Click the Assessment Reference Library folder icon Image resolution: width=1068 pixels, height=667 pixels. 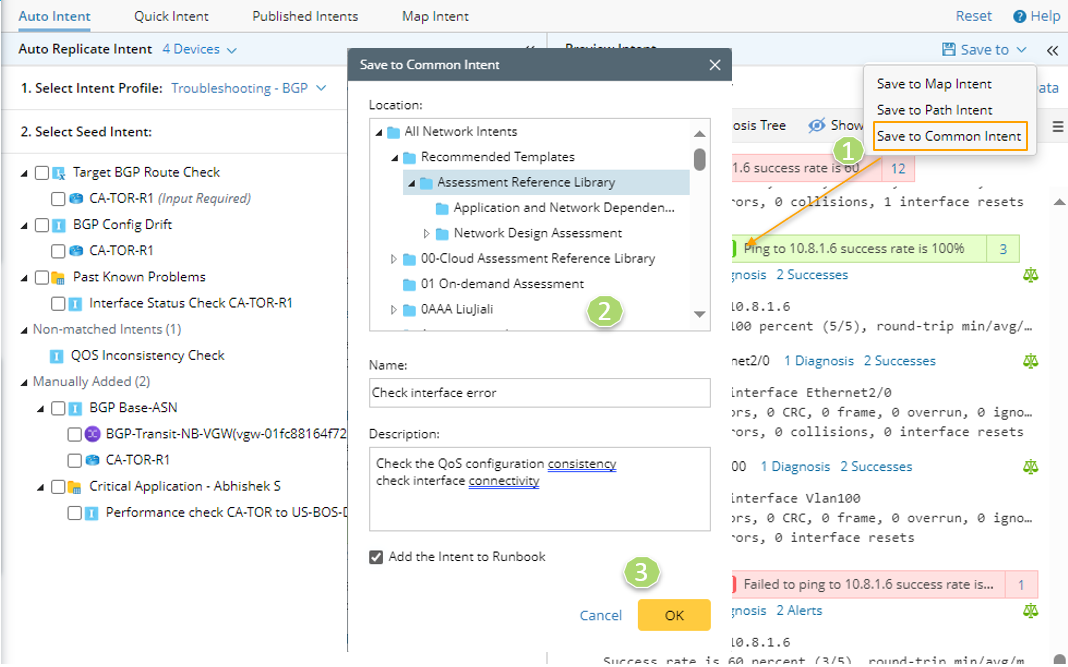pos(426,182)
